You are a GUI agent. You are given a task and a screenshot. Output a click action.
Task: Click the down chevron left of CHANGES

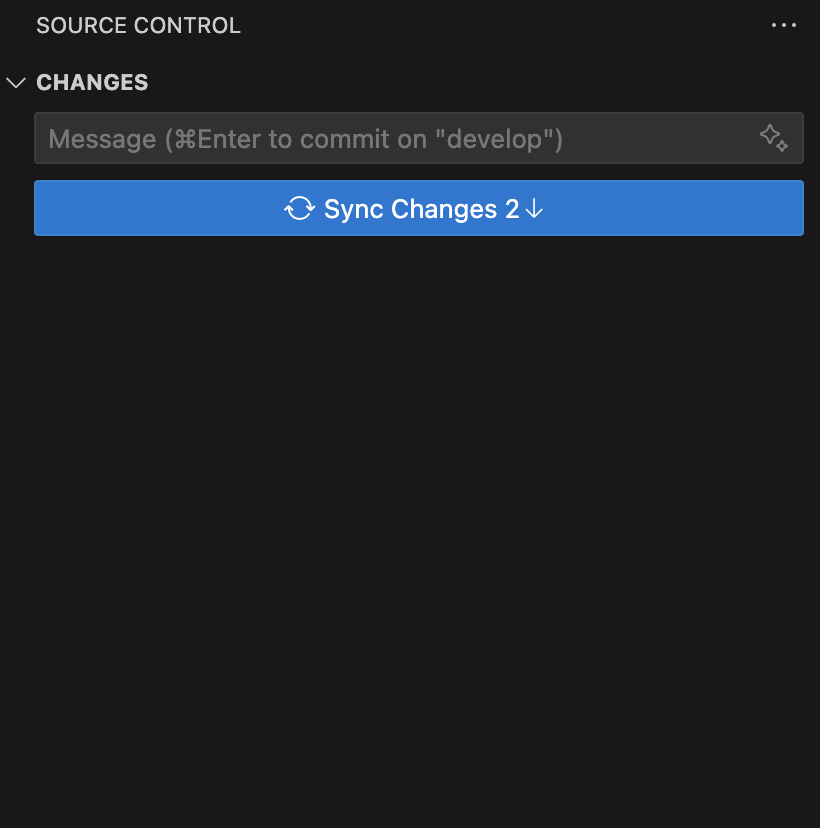click(x=16, y=83)
